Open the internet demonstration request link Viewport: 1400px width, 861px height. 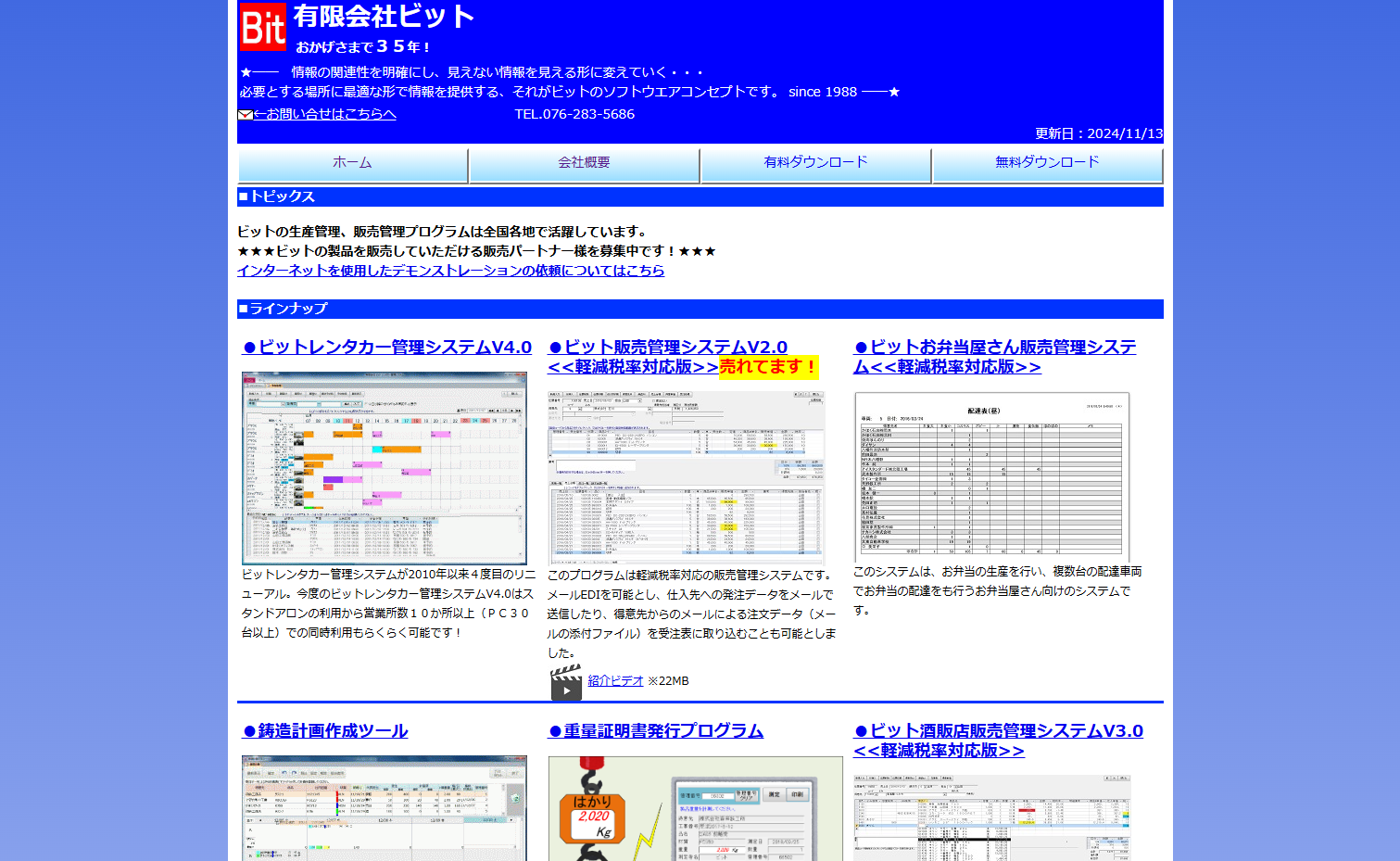(x=450, y=271)
